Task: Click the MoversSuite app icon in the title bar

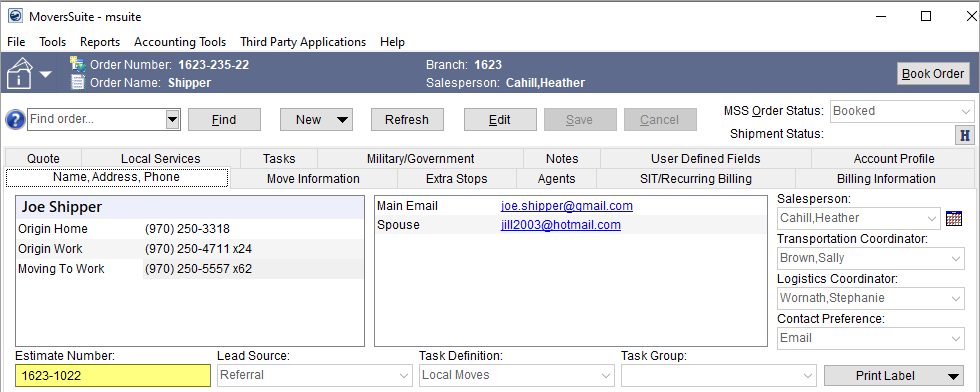Action: tap(15, 16)
